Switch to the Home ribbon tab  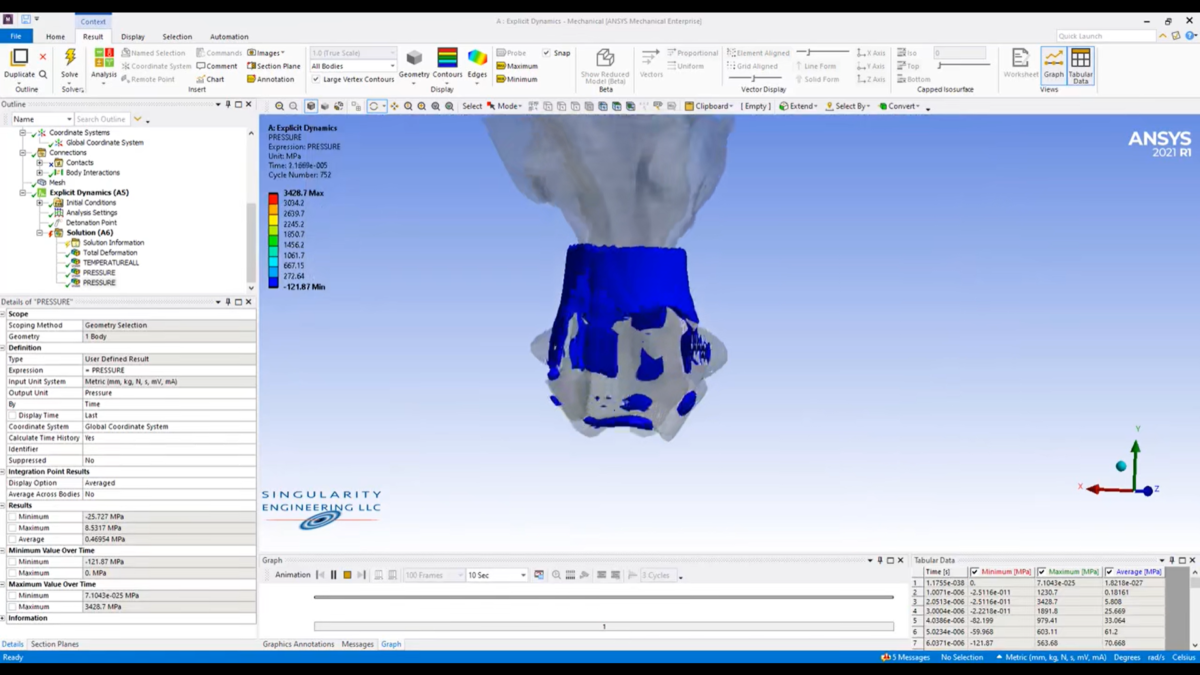coord(55,37)
